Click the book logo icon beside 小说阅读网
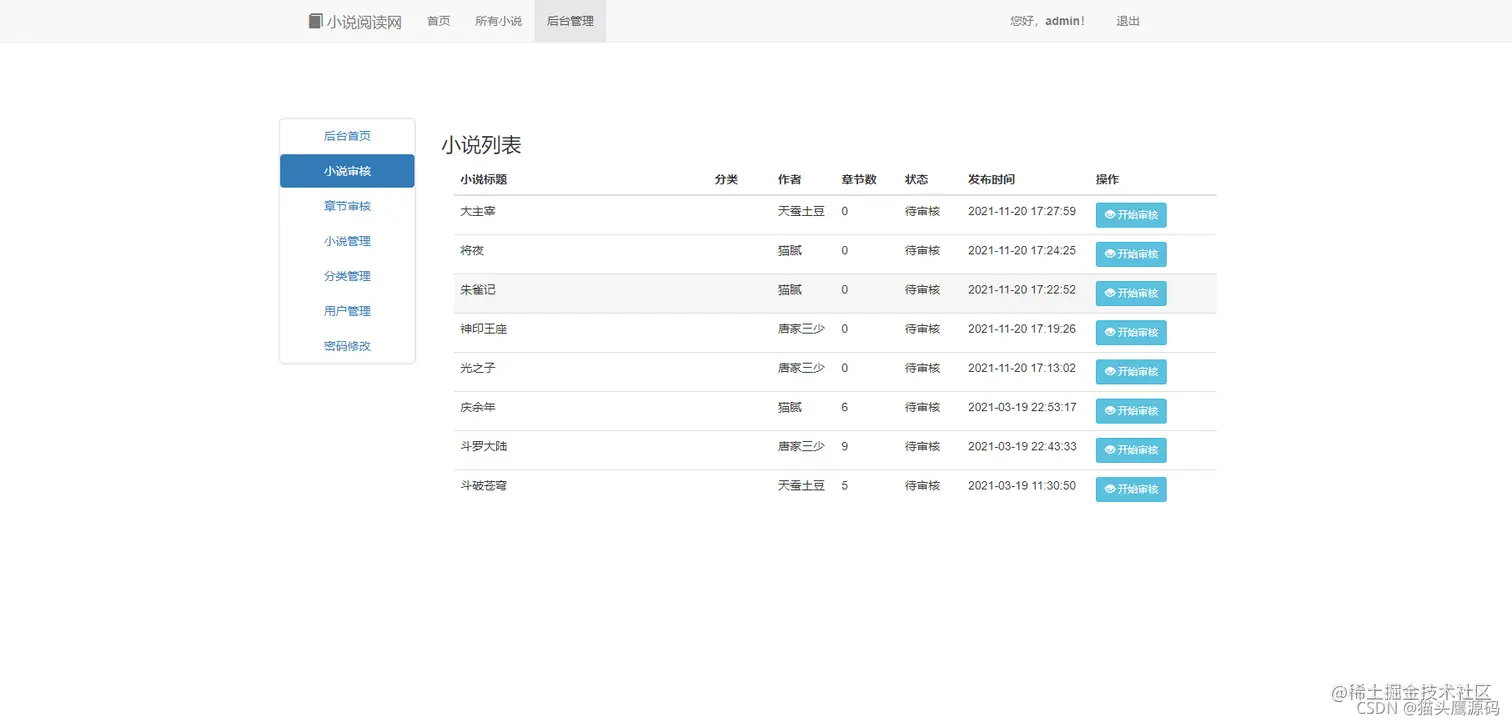 pyautogui.click(x=316, y=21)
